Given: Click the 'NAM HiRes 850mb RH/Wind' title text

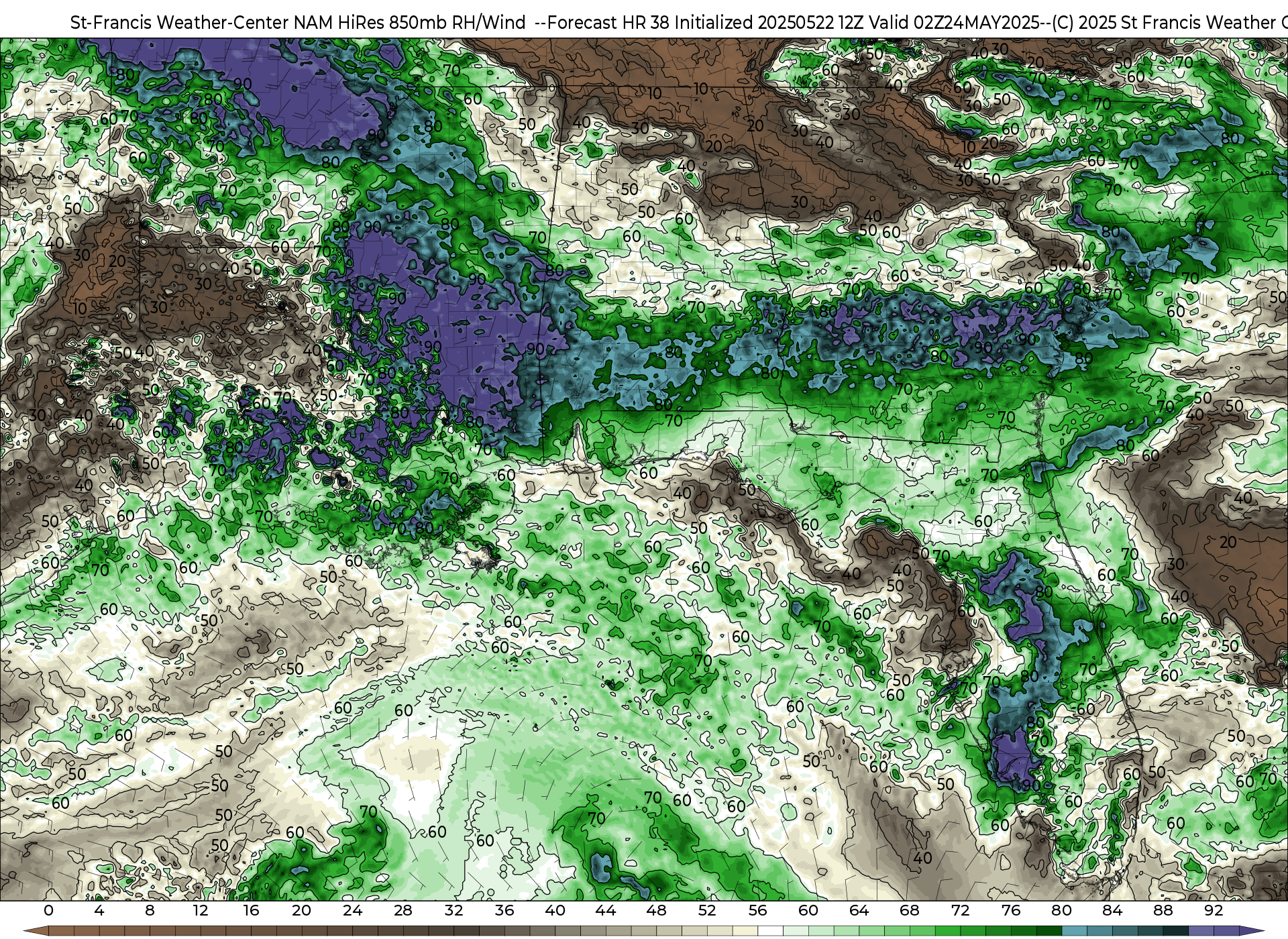Looking at the screenshot, I should tap(409, 23).
